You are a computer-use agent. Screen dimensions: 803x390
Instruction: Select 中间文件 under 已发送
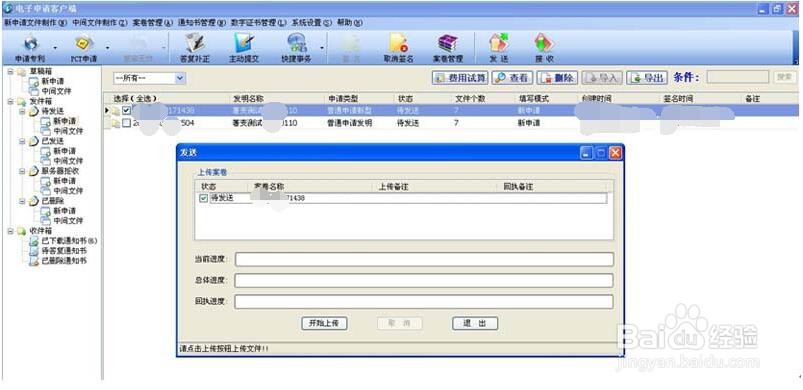[x=68, y=161]
